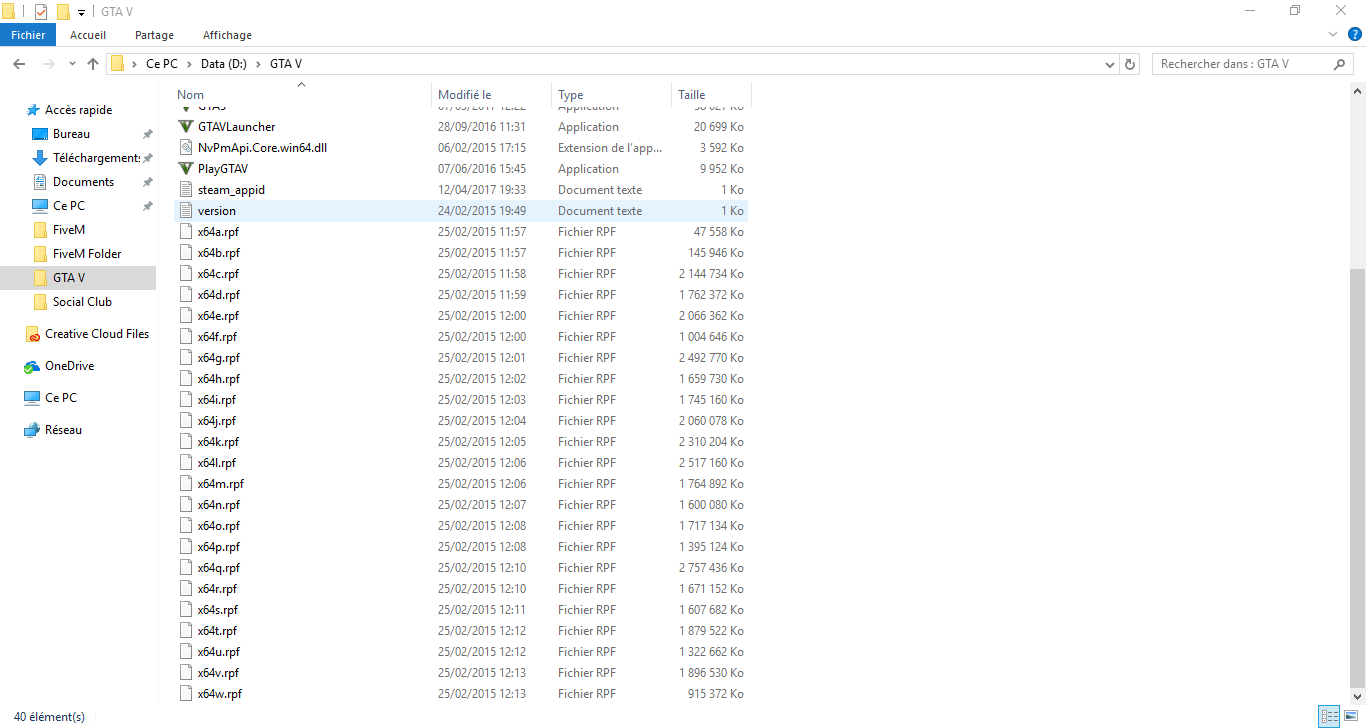Open the Partage ribbon tab
Screen dimensions: 1366x728
tap(154, 35)
